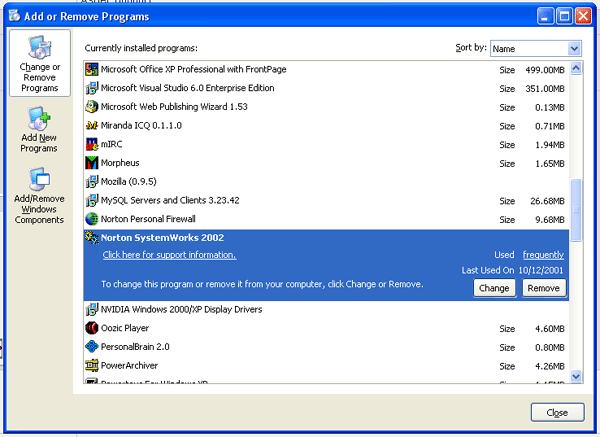This screenshot has width=600, height=437.
Task: Click the PowerArchiver icon
Action: click(x=91, y=366)
